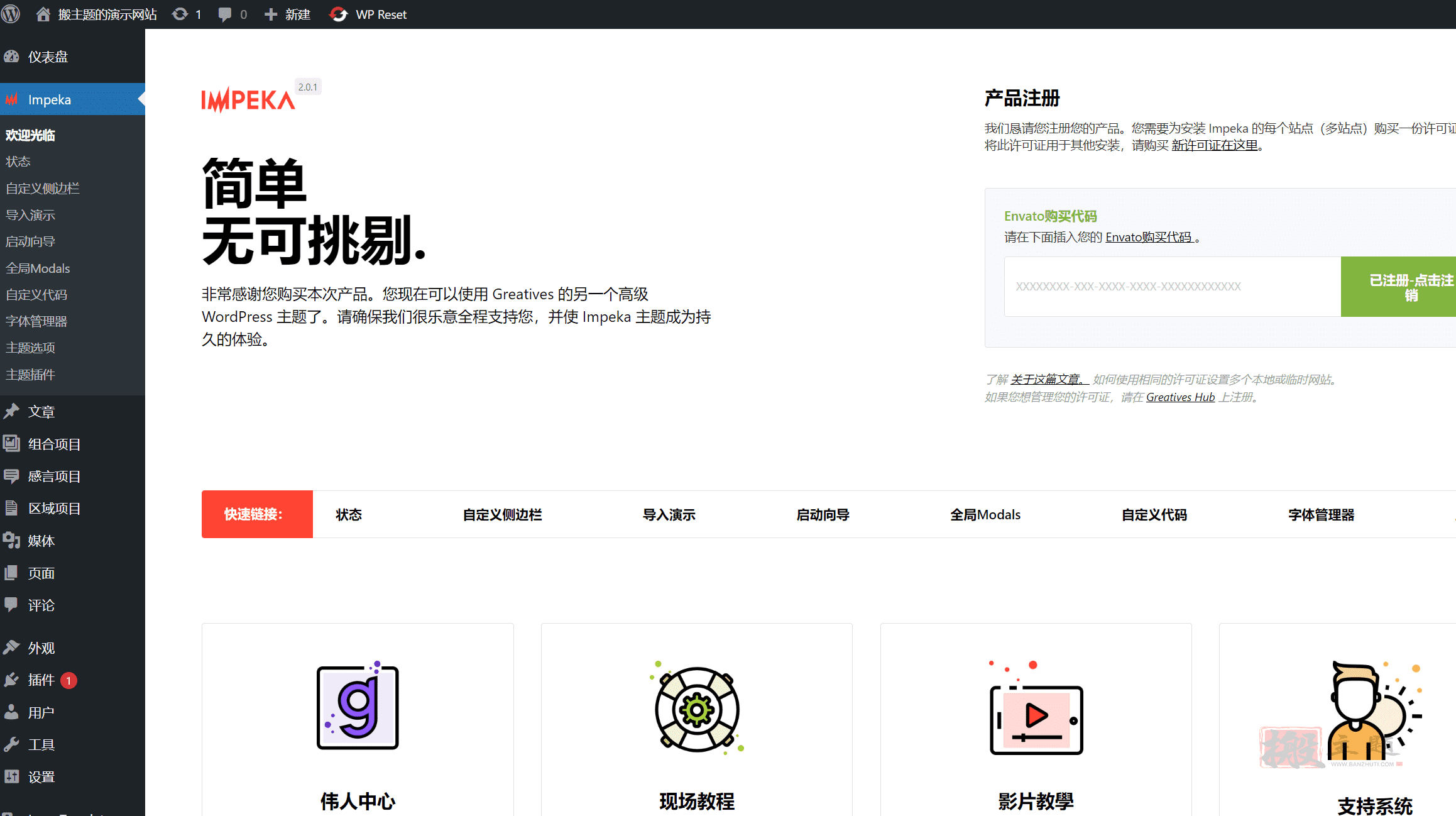Click the plus icon for 新建

click(x=271, y=14)
